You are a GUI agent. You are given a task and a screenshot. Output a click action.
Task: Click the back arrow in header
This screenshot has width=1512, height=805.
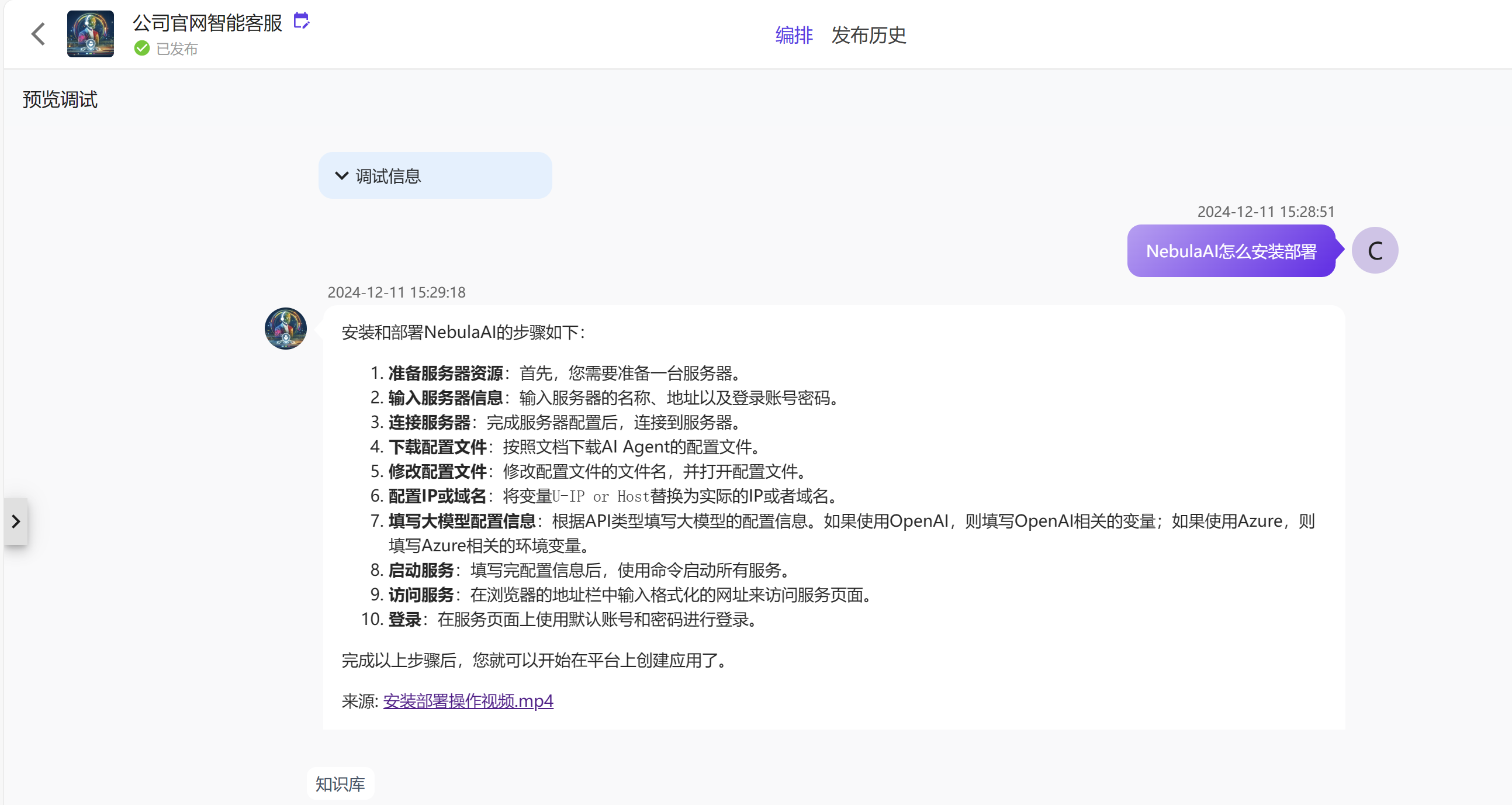[x=39, y=34]
